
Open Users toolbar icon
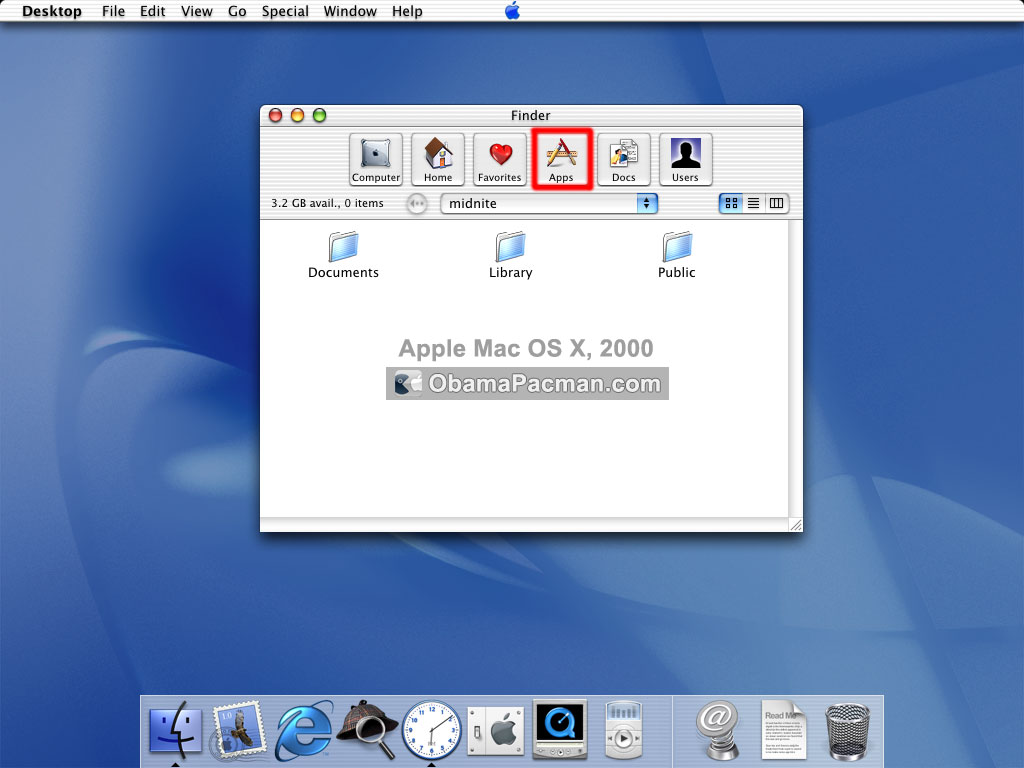point(685,159)
